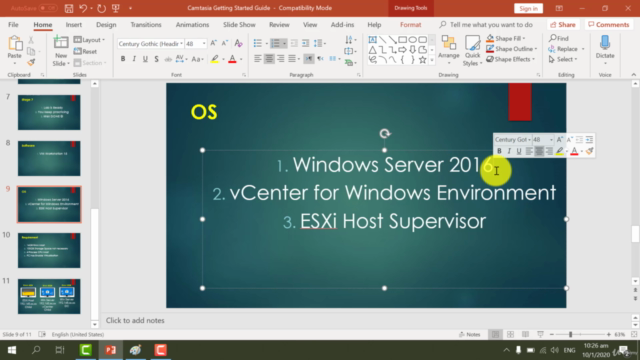Switch to Insert tab
Screen dimensions: 640x360
tap(73, 24)
